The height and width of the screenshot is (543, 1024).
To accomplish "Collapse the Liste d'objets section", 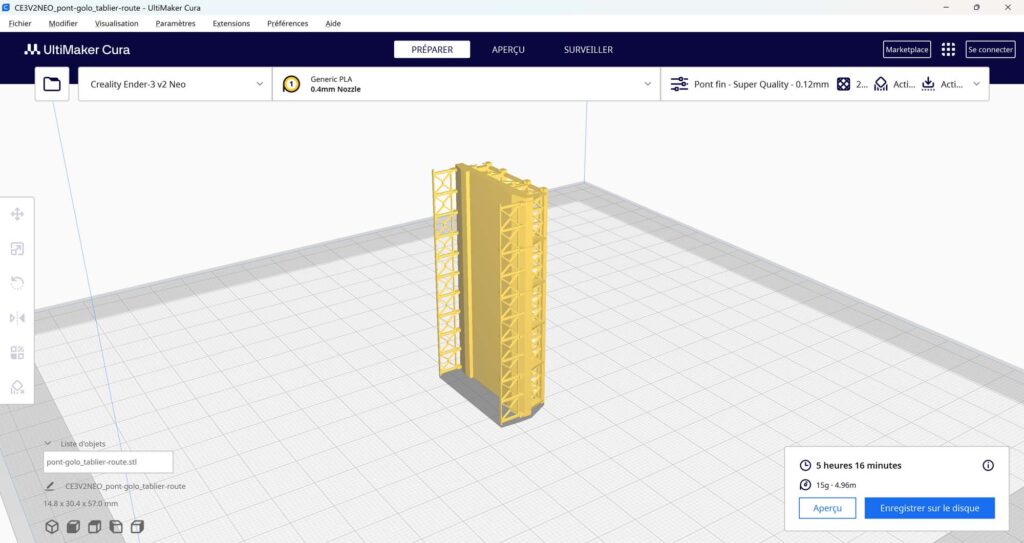I will pos(48,444).
